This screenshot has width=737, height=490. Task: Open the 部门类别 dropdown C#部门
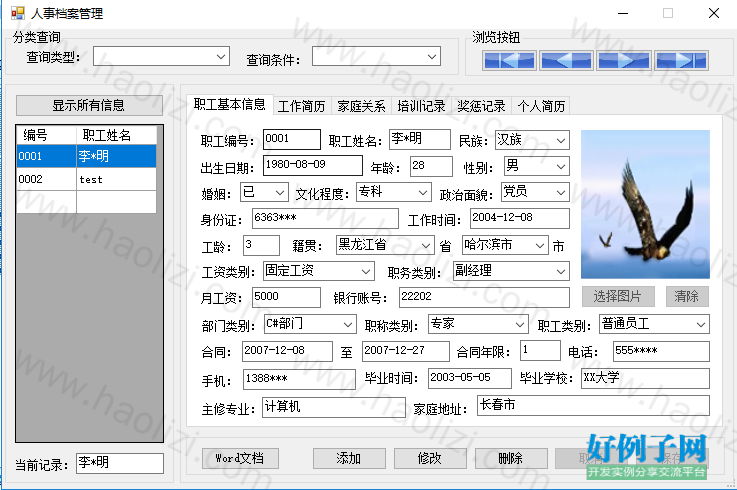(309, 324)
